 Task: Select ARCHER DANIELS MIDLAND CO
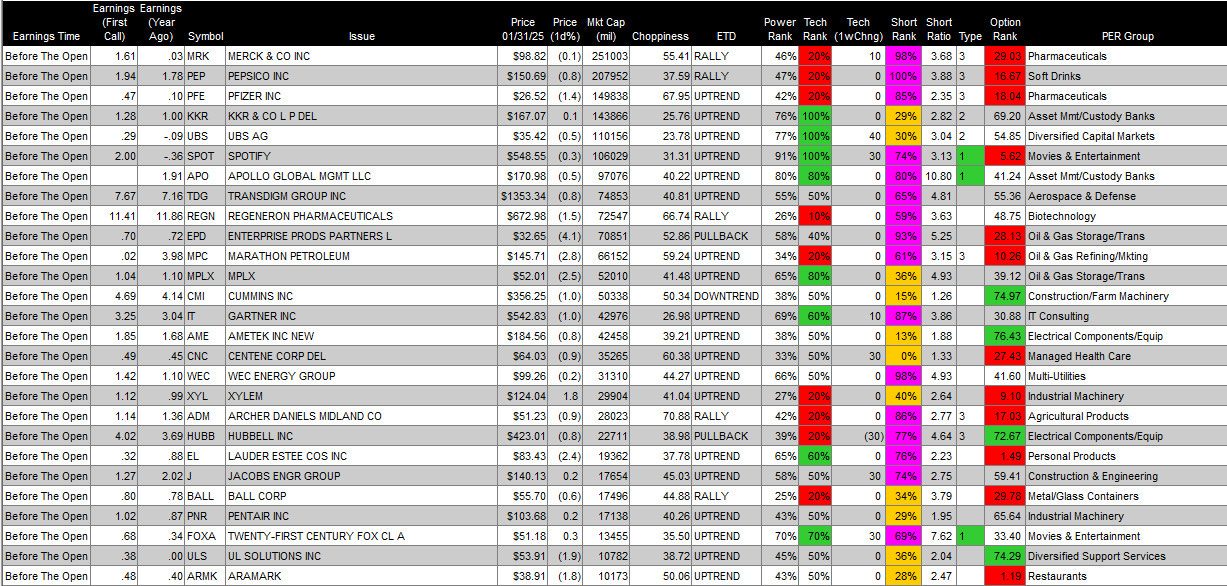pyautogui.click(x=304, y=416)
